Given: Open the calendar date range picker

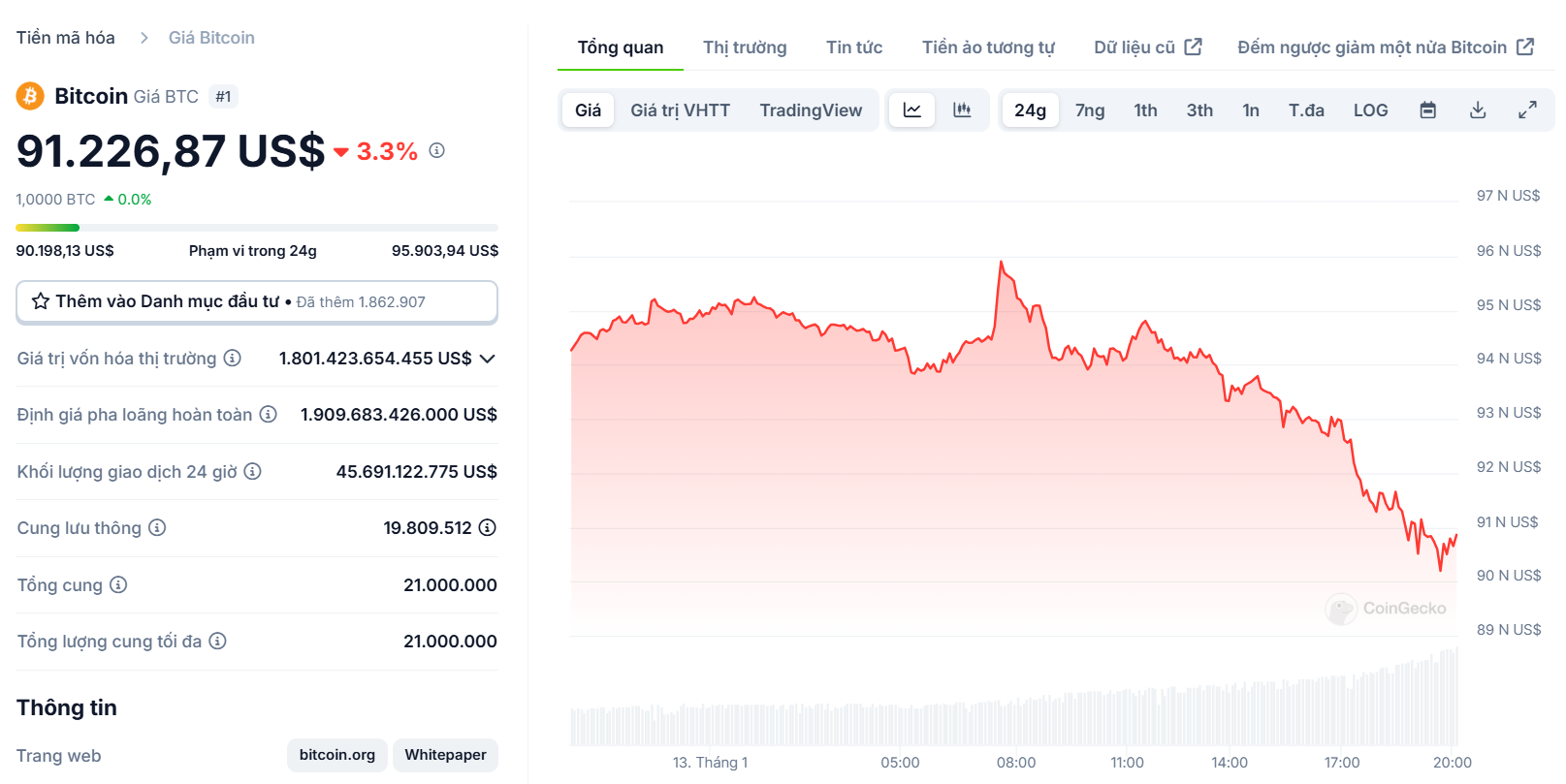Looking at the screenshot, I should click(x=1427, y=110).
